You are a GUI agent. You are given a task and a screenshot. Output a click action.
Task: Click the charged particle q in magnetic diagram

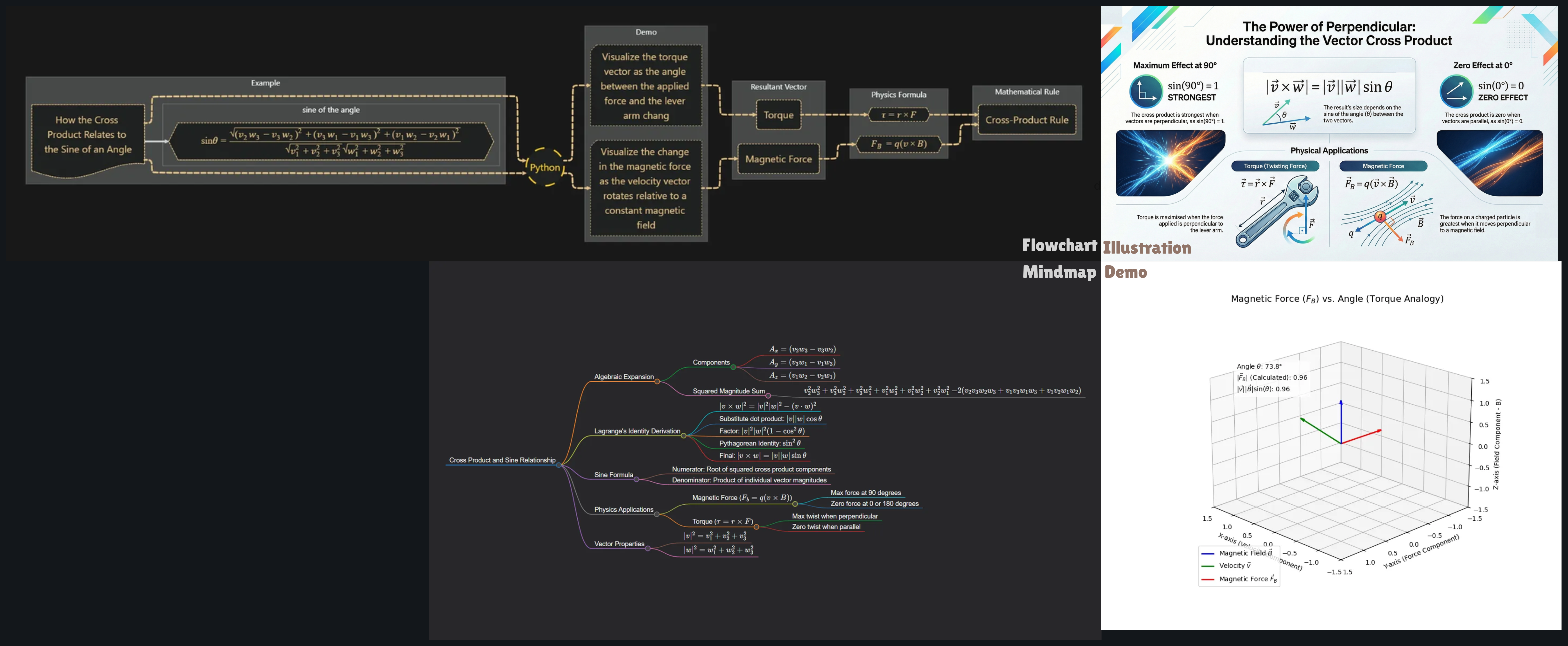(x=1381, y=217)
